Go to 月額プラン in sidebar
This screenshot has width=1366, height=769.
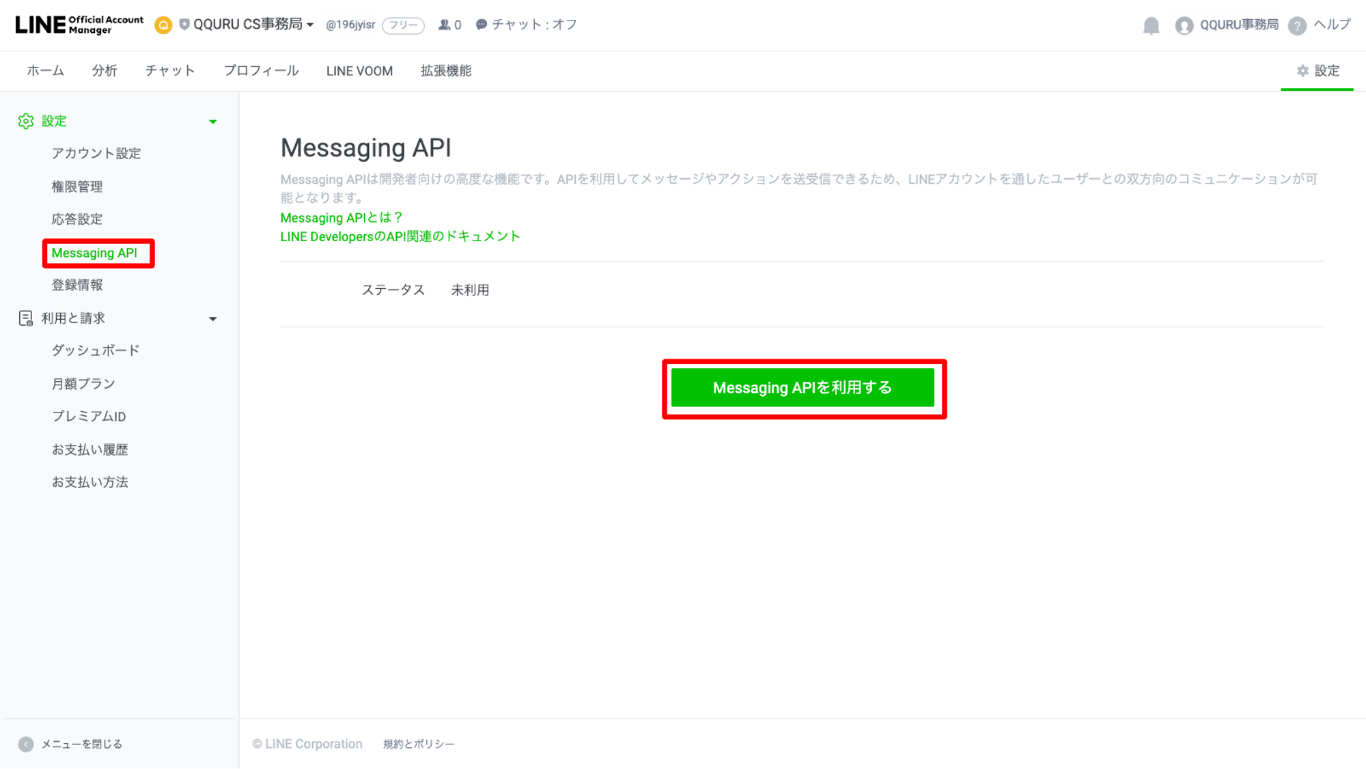click(x=83, y=384)
